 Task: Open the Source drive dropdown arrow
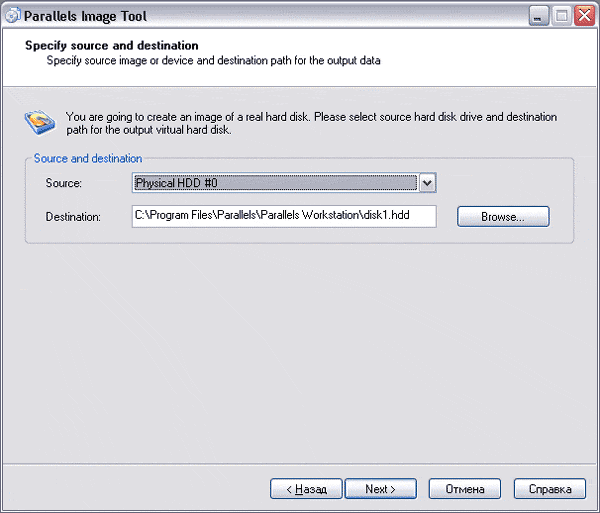click(427, 183)
